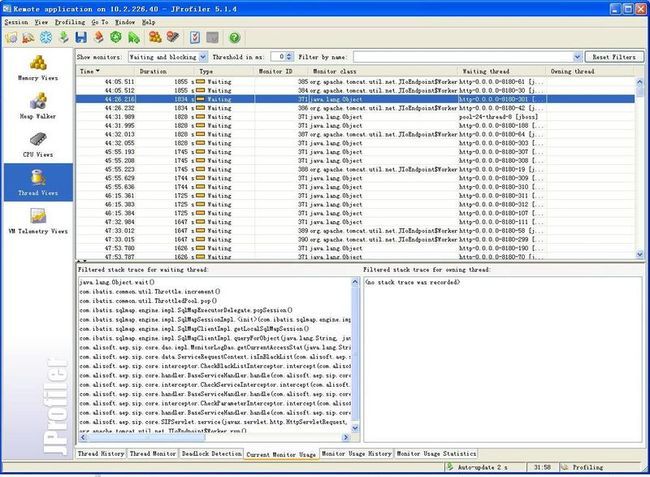
Task: Increase the Threshold in ms value
Action: click(289, 54)
